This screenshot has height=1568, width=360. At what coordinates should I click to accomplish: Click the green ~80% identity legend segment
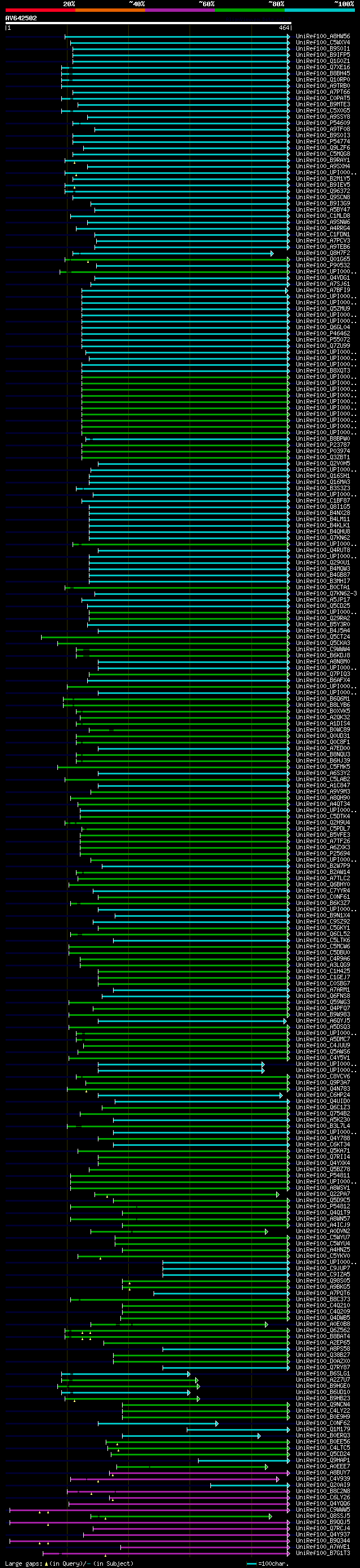coord(250,10)
